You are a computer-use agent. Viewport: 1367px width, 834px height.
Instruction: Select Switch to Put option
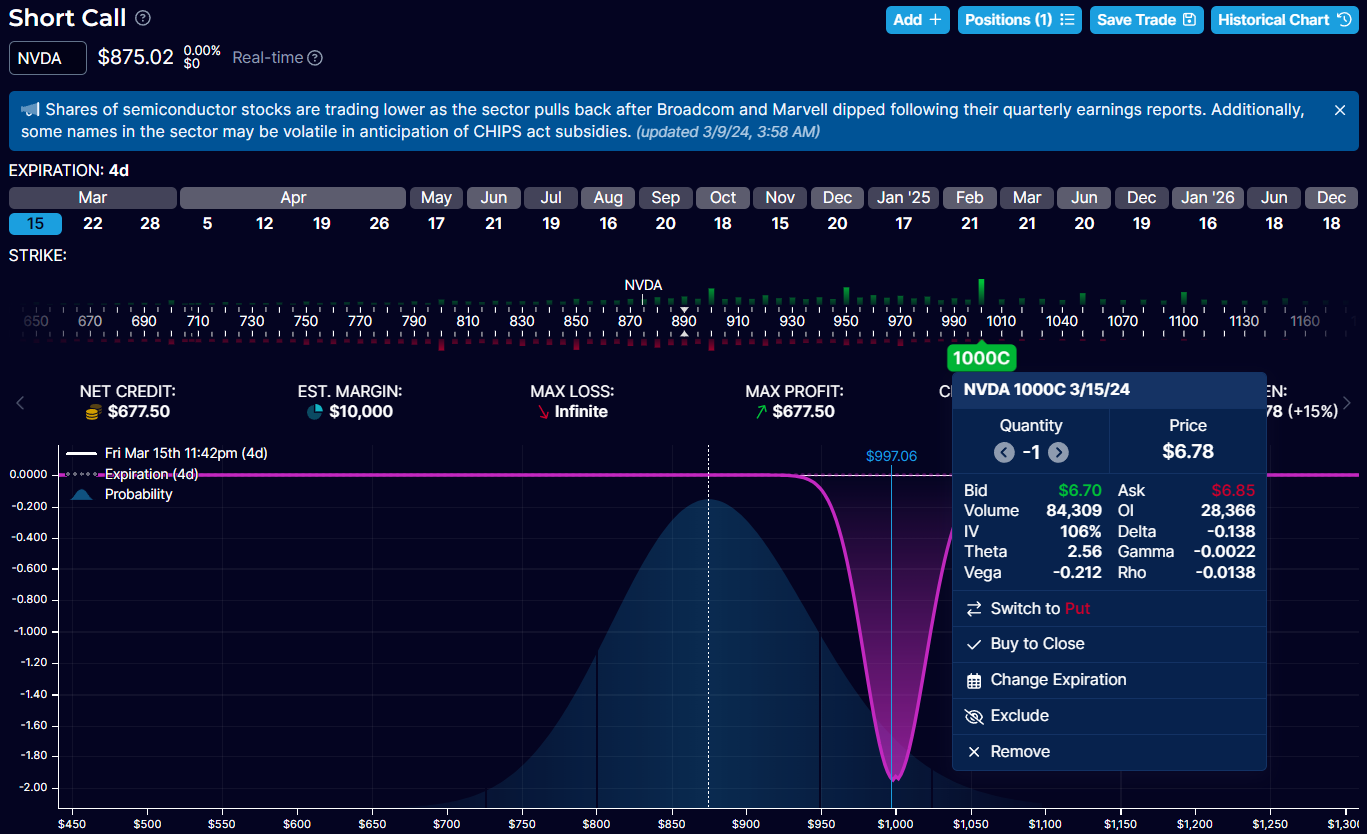[1109, 608]
